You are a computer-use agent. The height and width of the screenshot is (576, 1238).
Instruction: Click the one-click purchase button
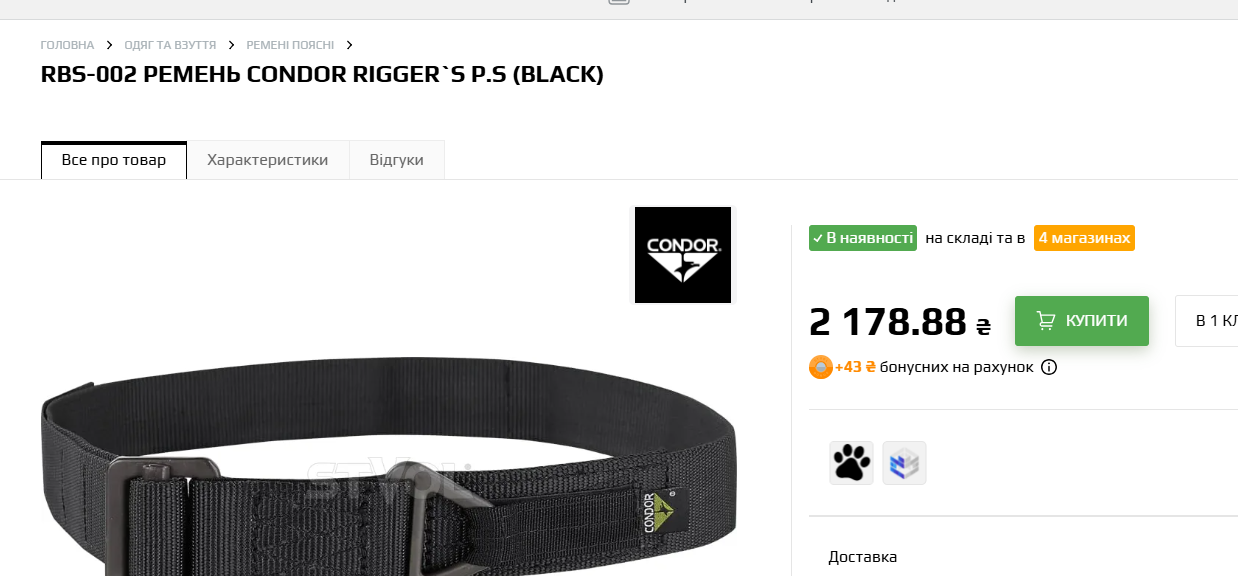coord(1207,321)
